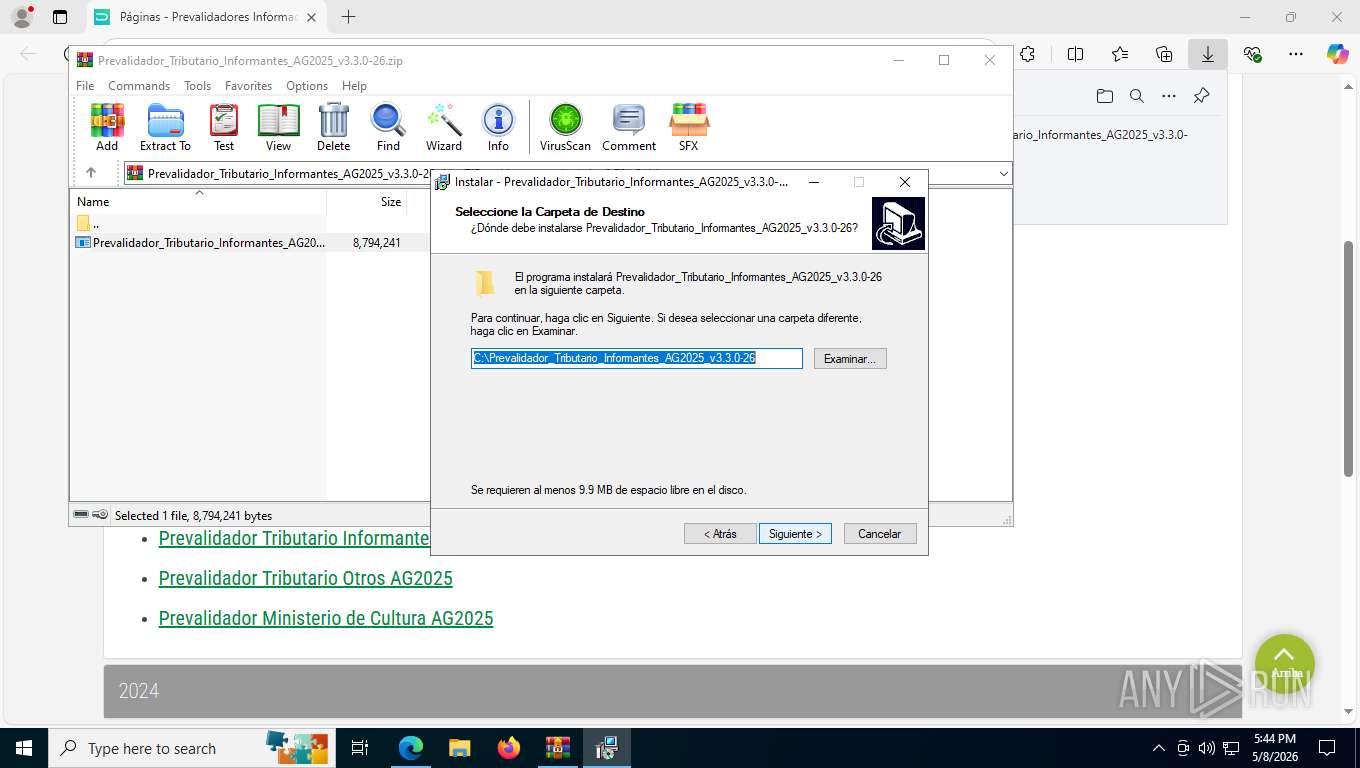1360x768 pixels.
Task: Click the Siguiente button in installer
Action: pyautogui.click(x=795, y=534)
